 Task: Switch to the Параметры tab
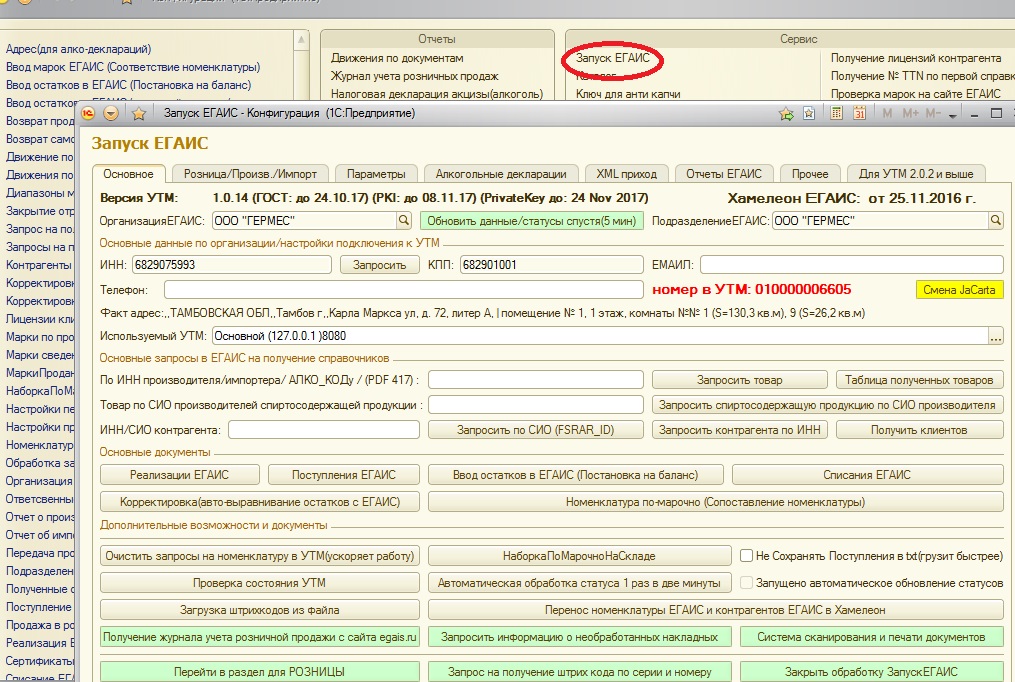point(375,173)
